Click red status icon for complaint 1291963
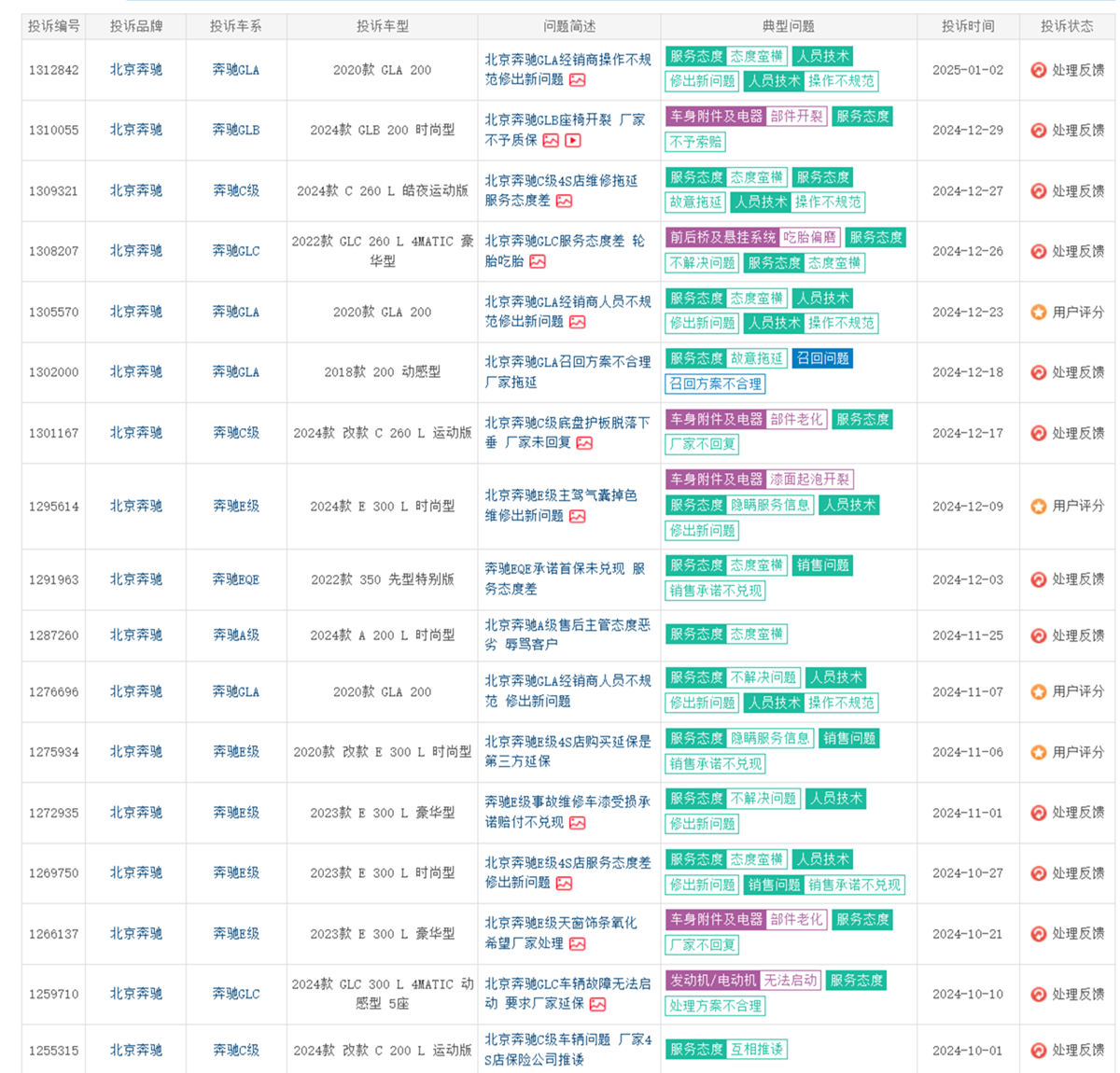Screen dimensions: 1120x1073 1038,579
